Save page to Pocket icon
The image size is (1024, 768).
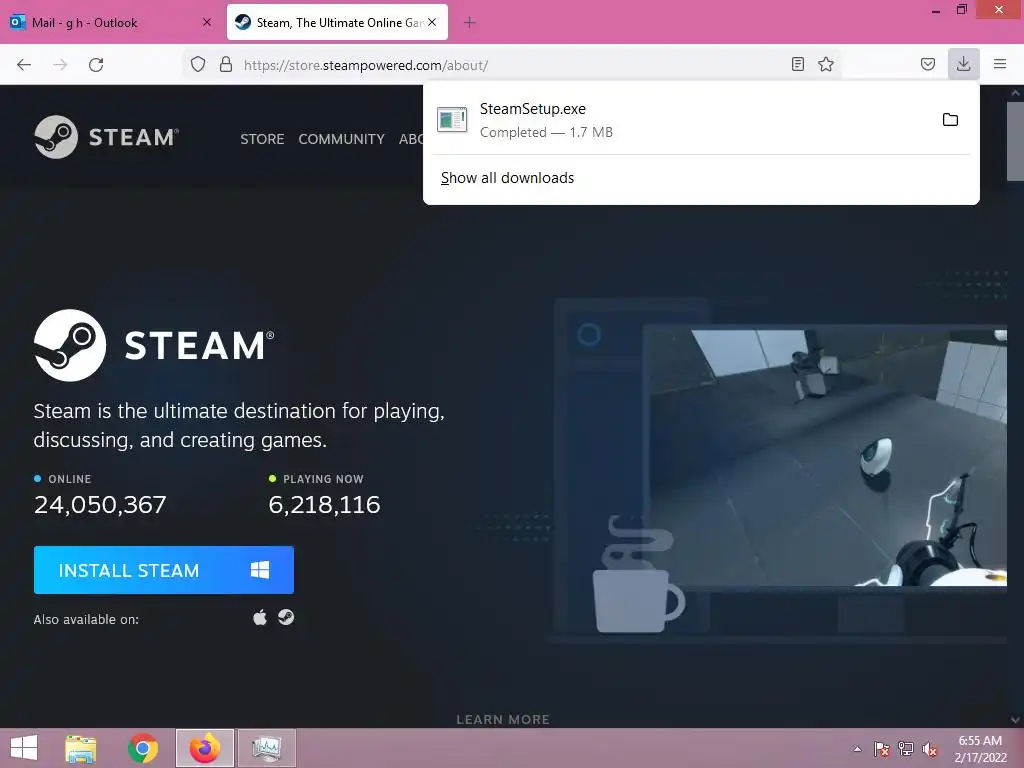point(927,64)
